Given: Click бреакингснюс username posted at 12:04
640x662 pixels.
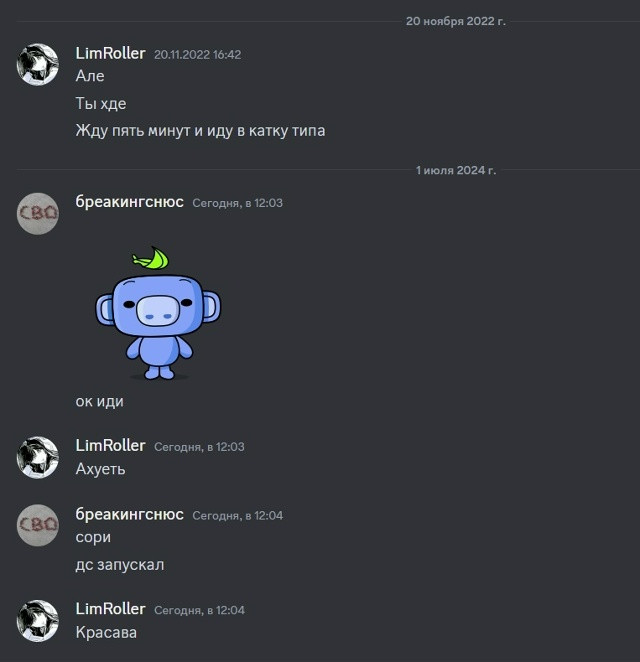Looking at the screenshot, I should (x=130, y=515).
